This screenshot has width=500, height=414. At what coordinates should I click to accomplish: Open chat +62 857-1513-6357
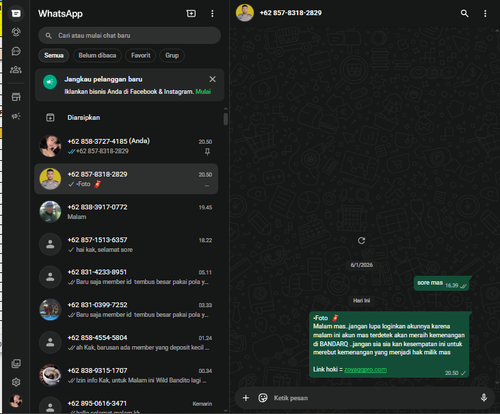pos(126,244)
